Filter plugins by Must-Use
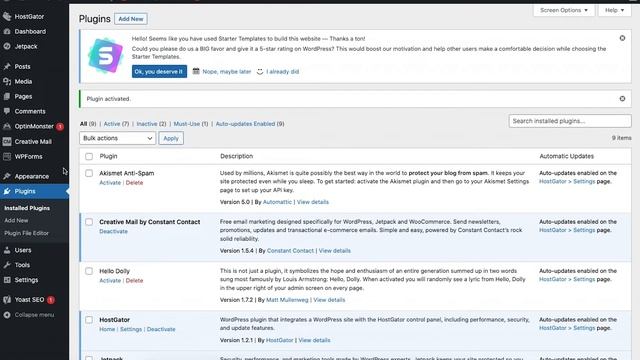The width and height of the screenshot is (640, 360). tap(191, 124)
